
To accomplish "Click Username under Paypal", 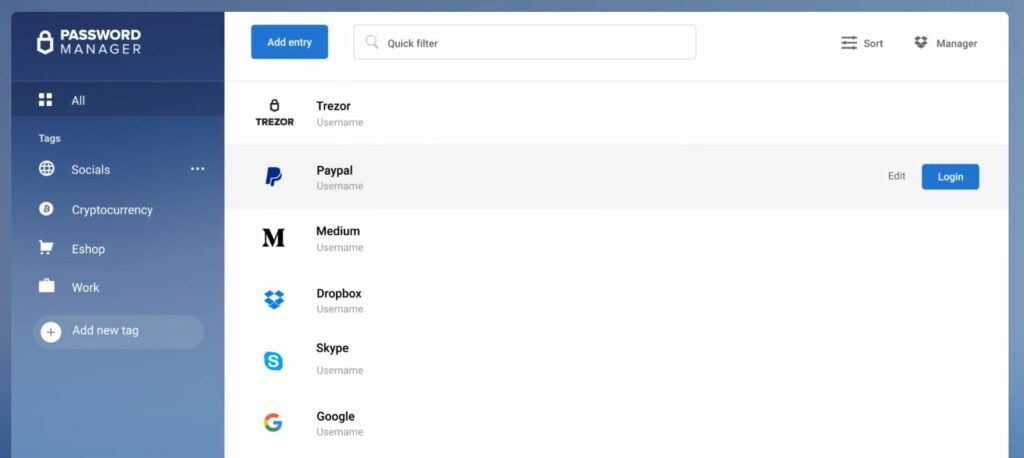I will pyautogui.click(x=340, y=186).
